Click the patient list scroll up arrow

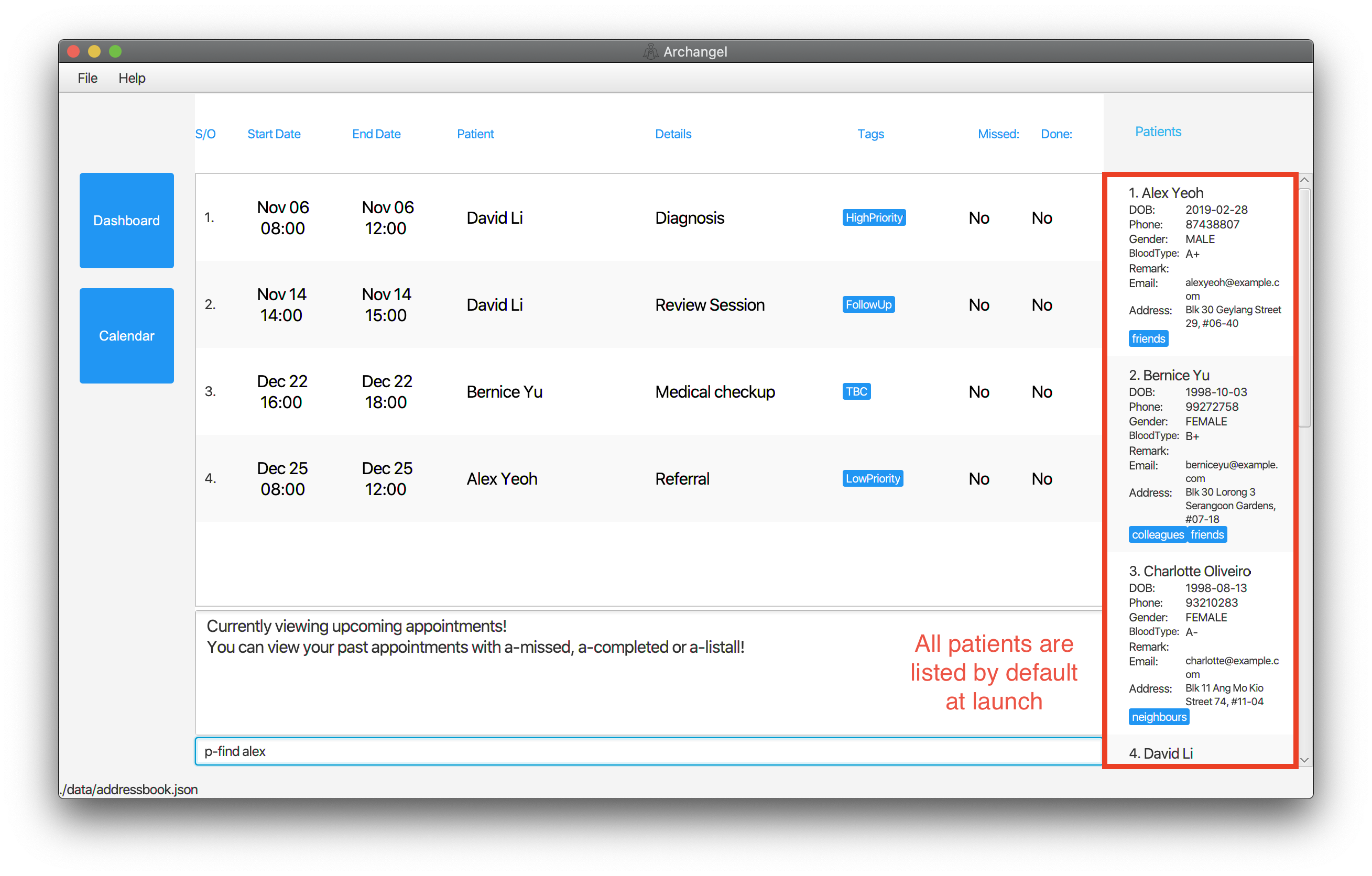[1304, 180]
